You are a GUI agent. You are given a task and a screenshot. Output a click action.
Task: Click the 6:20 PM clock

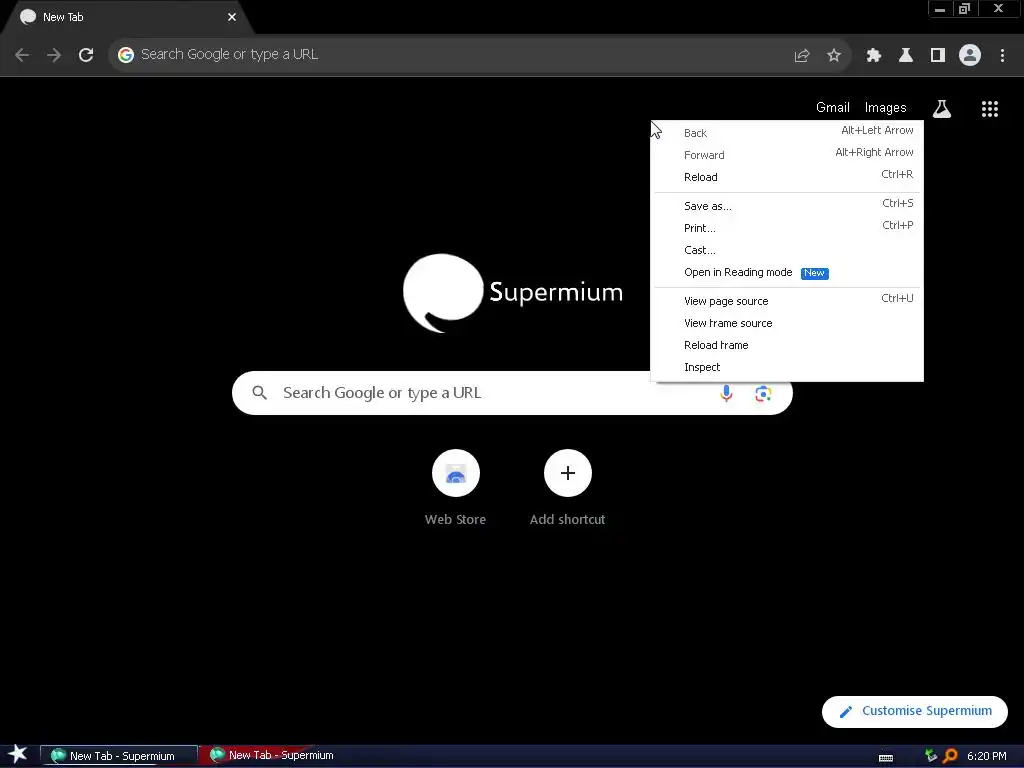986,756
